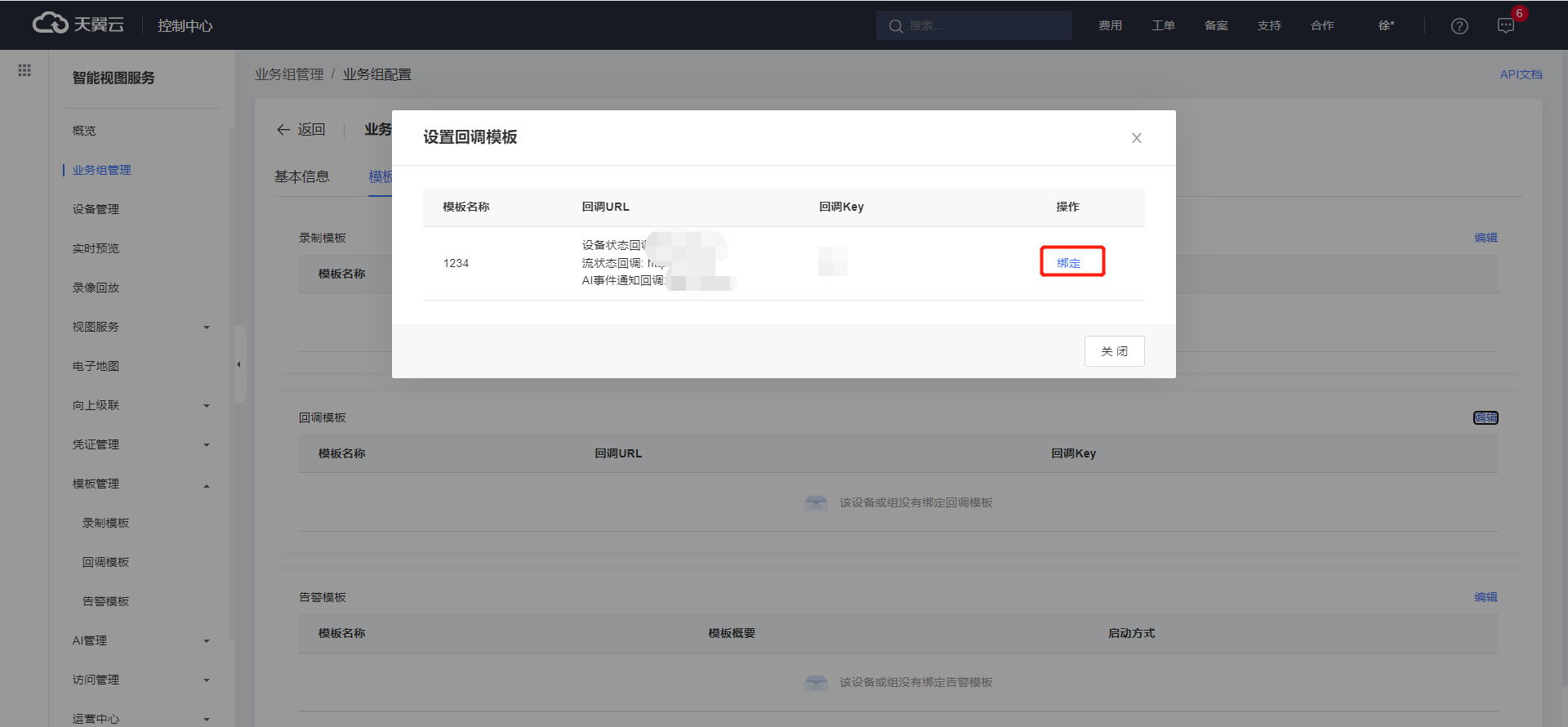Switch to the 基本信息 tab

(x=301, y=176)
